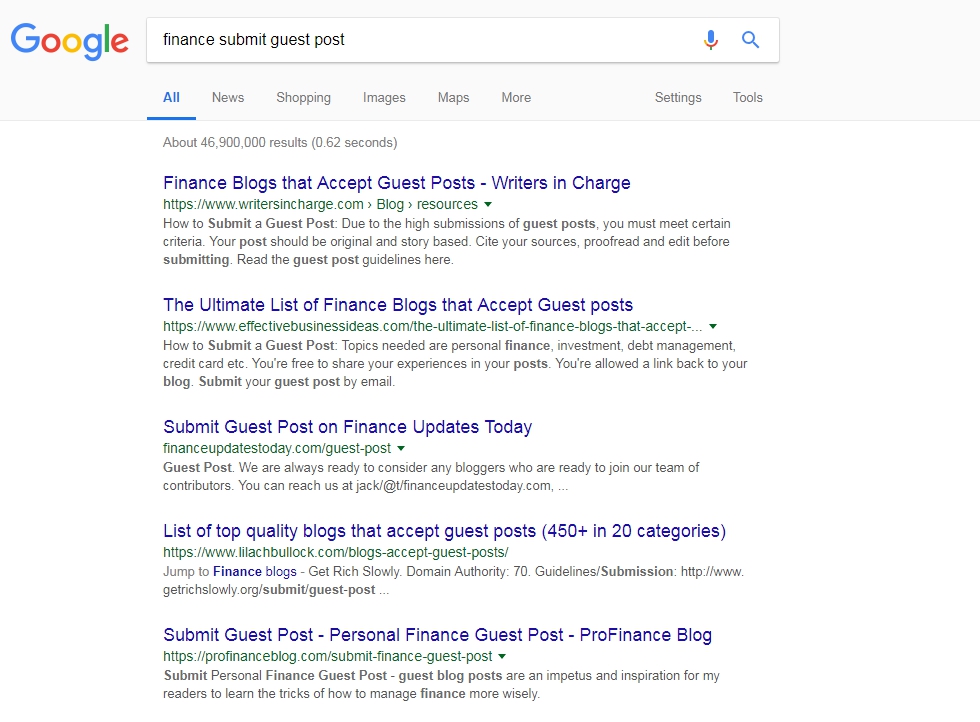
Task: Switch to the Shopping tab
Action: tap(303, 98)
